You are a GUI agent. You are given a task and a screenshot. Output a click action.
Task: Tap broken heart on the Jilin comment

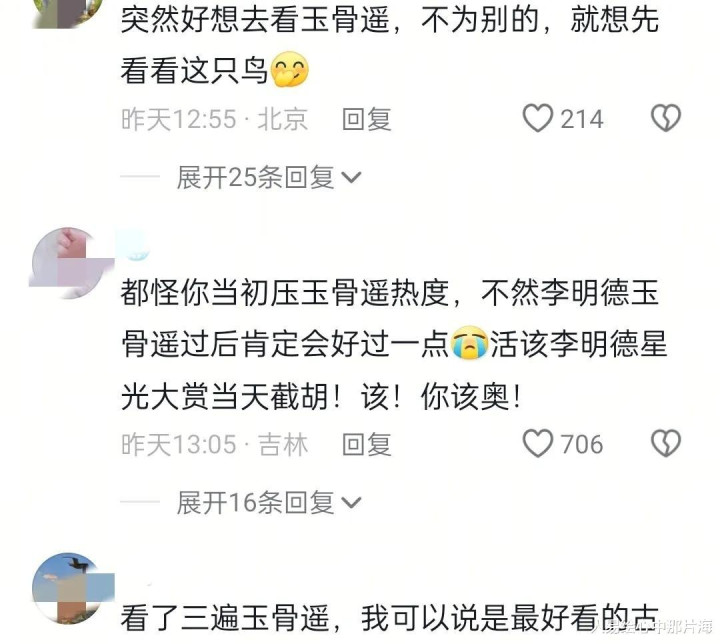click(x=666, y=444)
